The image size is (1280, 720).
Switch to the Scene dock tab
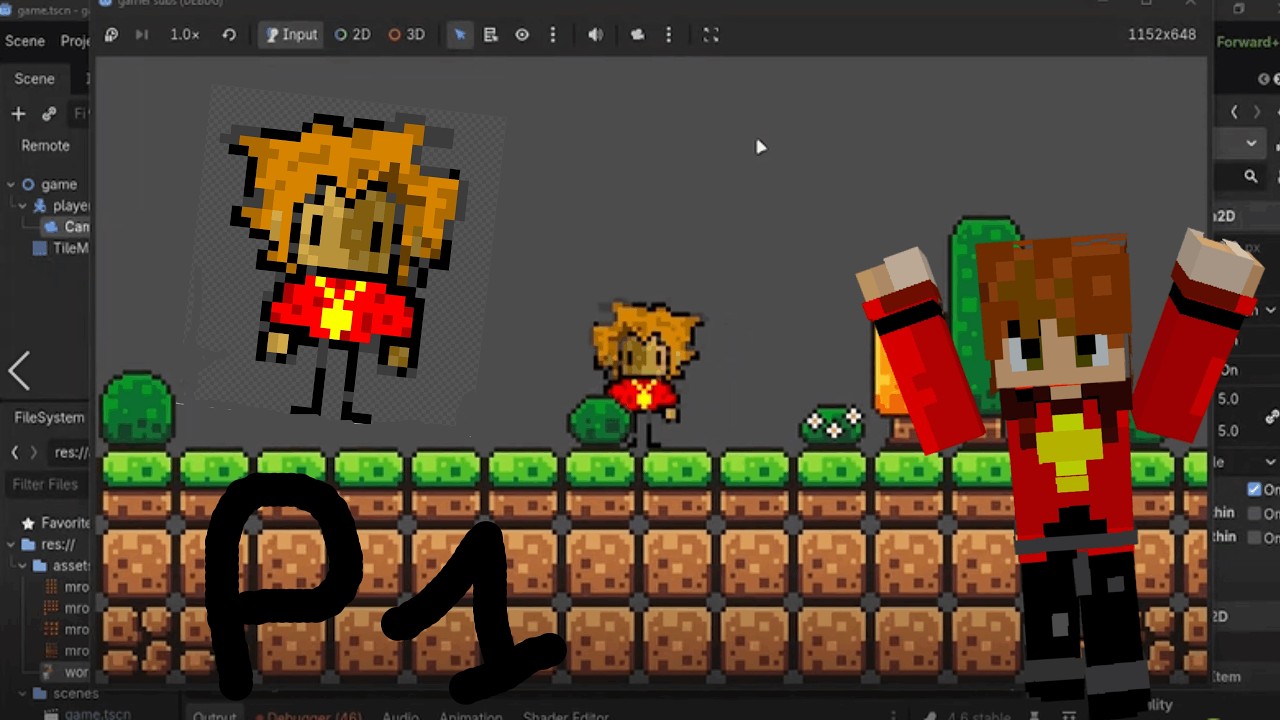coord(34,78)
